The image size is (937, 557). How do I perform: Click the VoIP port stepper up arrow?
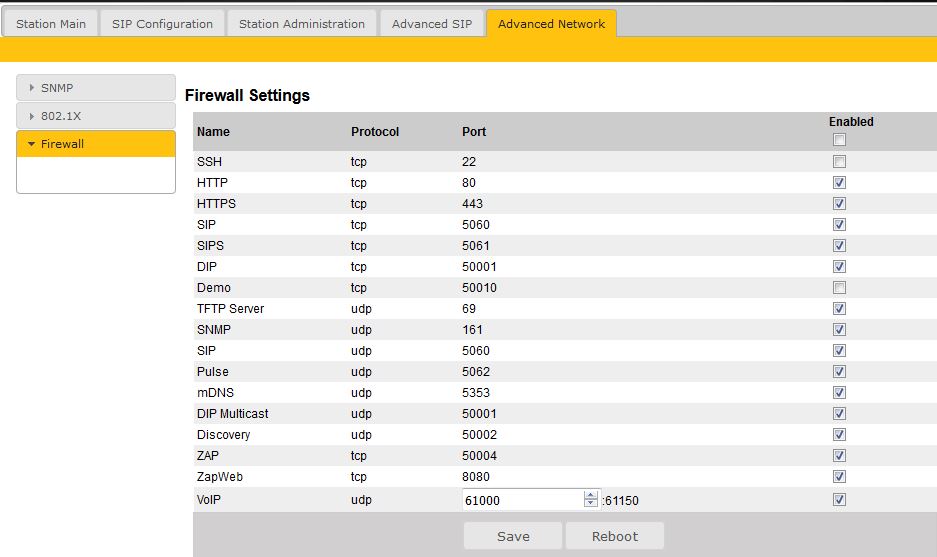591,495
